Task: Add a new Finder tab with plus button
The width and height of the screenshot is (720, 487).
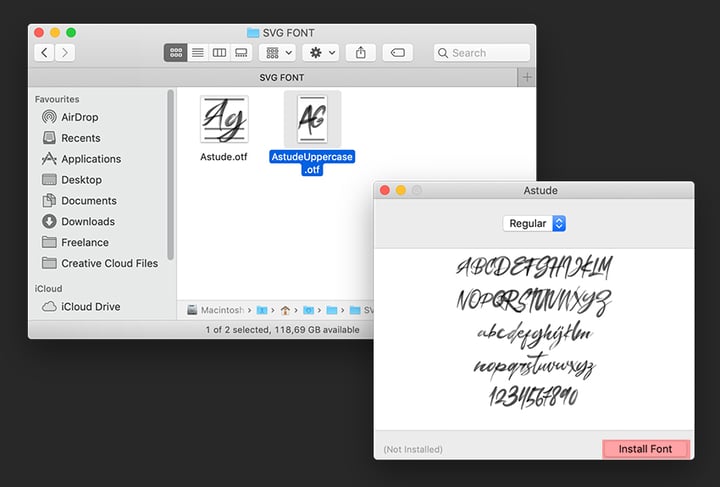Action: pyautogui.click(x=527, y=78)
